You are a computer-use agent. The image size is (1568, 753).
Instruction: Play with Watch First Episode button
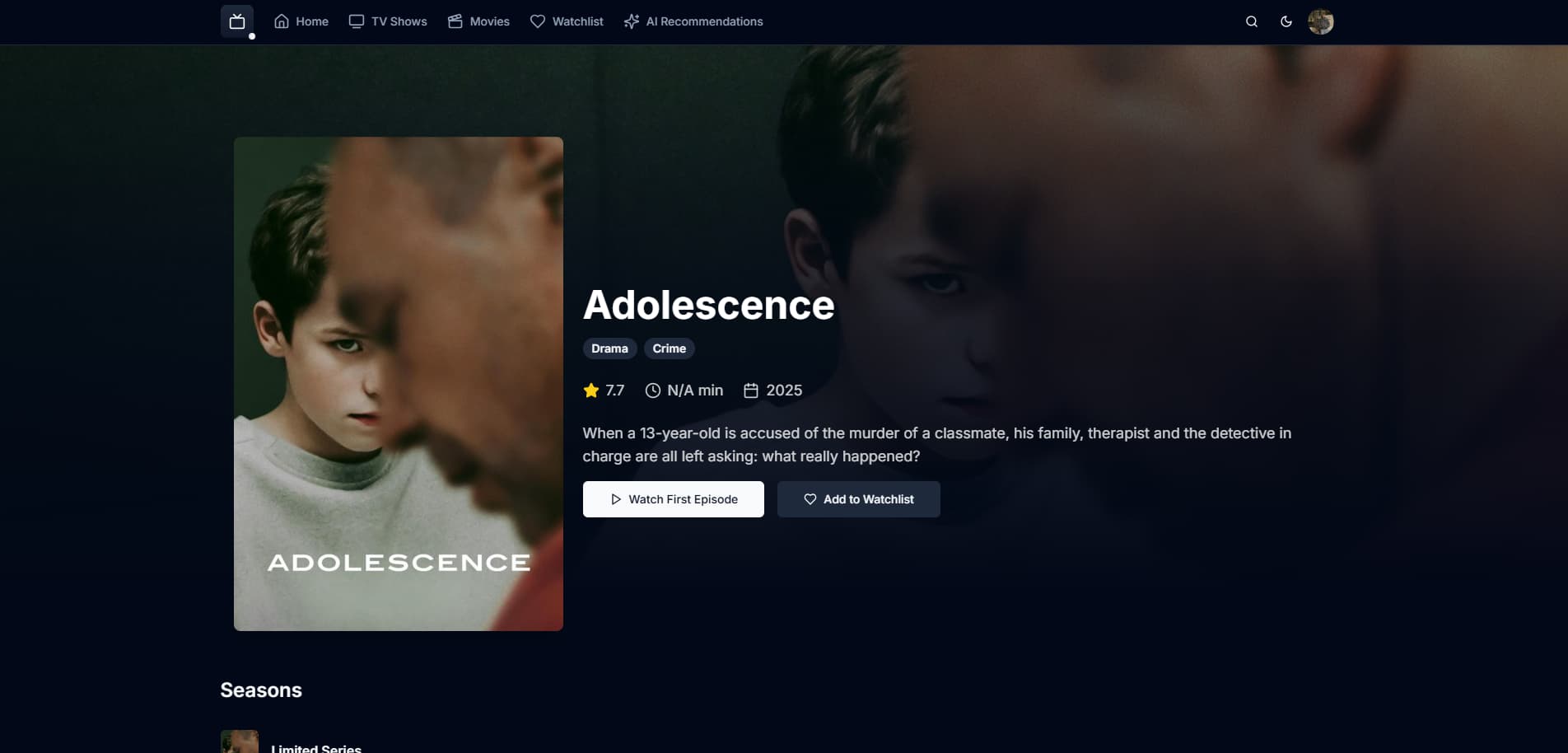coord(674,499)
